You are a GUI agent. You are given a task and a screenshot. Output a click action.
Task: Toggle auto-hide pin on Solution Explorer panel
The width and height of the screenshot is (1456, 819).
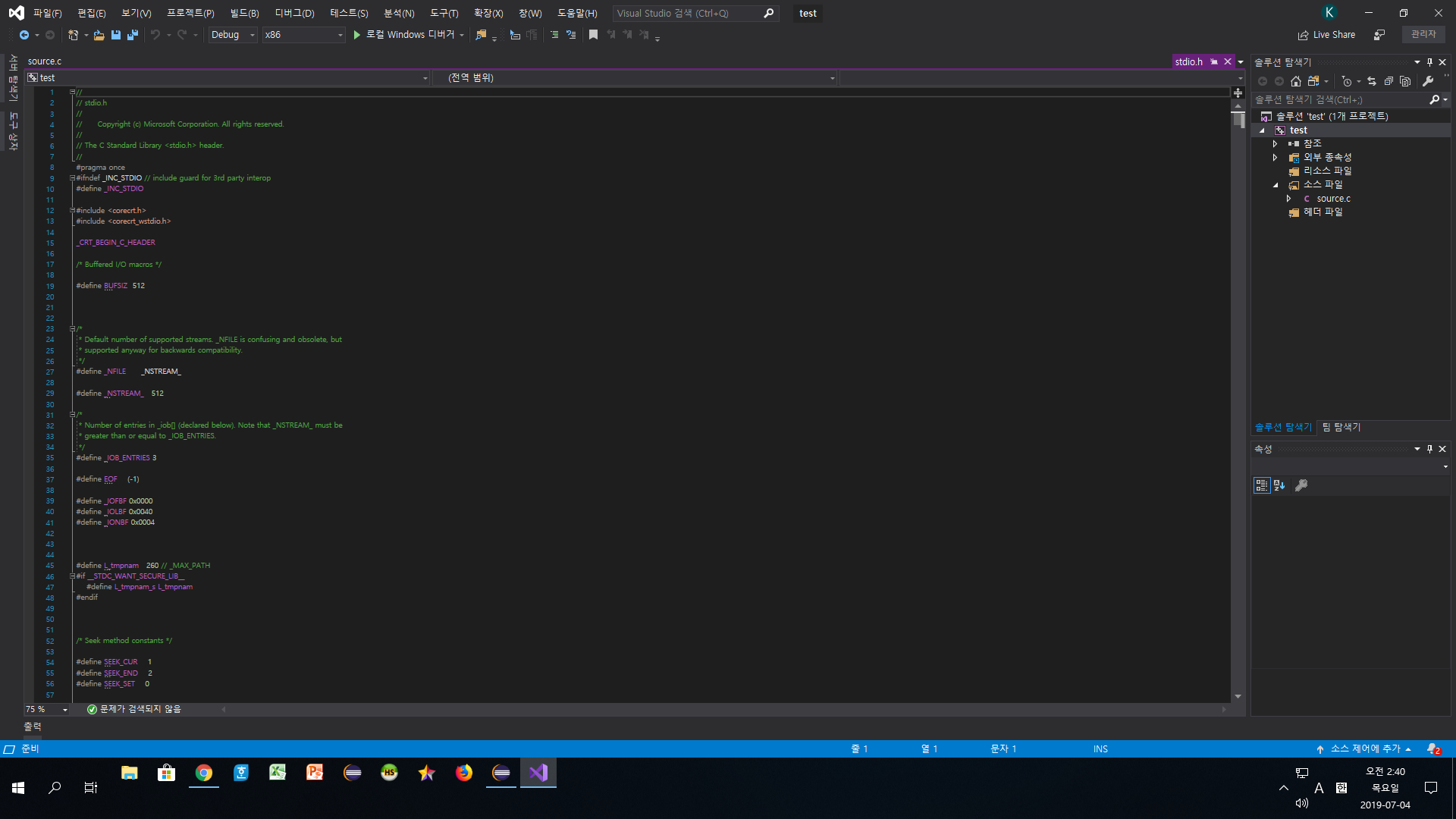click(1429, 62)
